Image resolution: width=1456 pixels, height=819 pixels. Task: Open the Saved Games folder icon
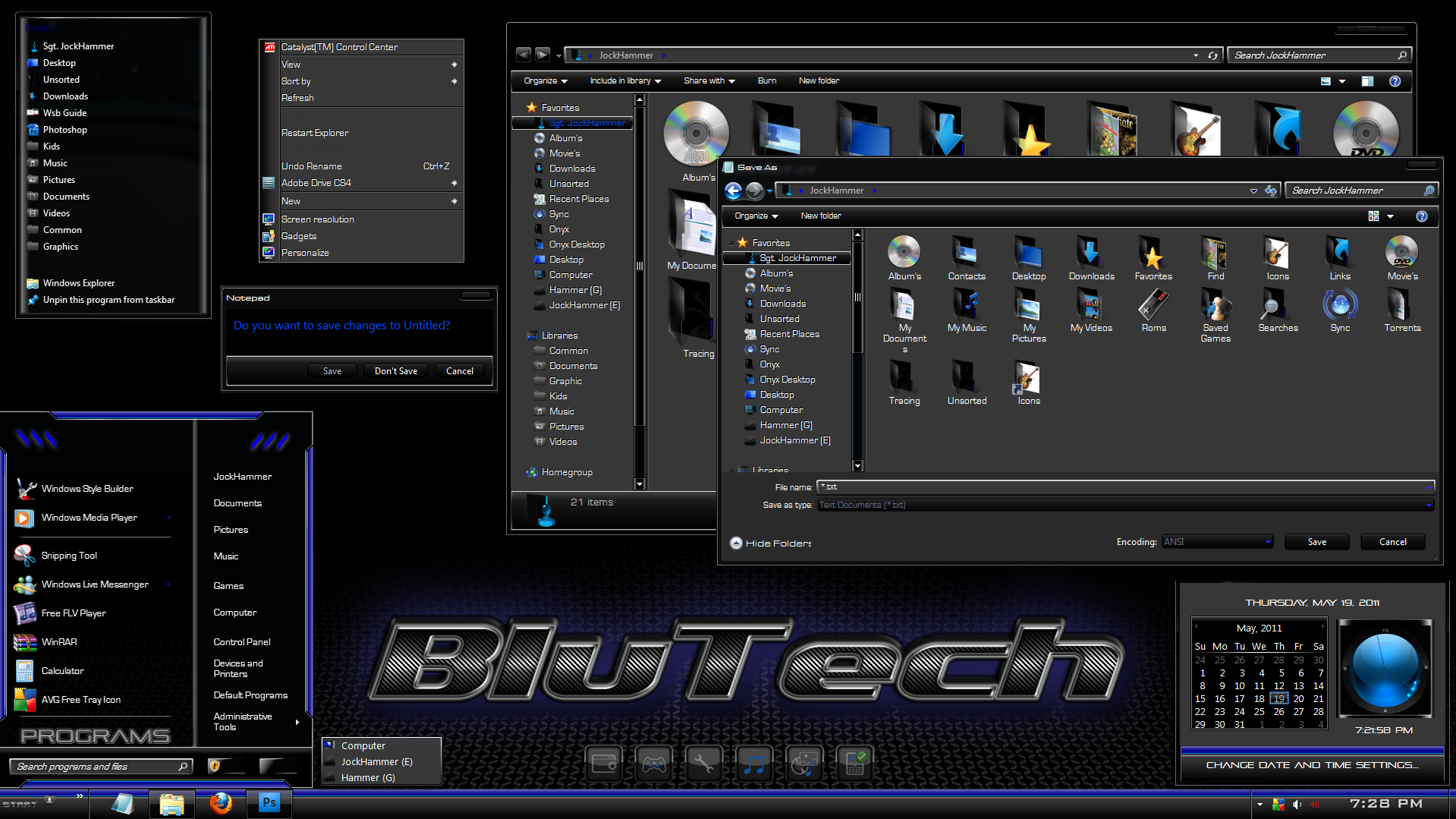click(x=1215, y=317)
